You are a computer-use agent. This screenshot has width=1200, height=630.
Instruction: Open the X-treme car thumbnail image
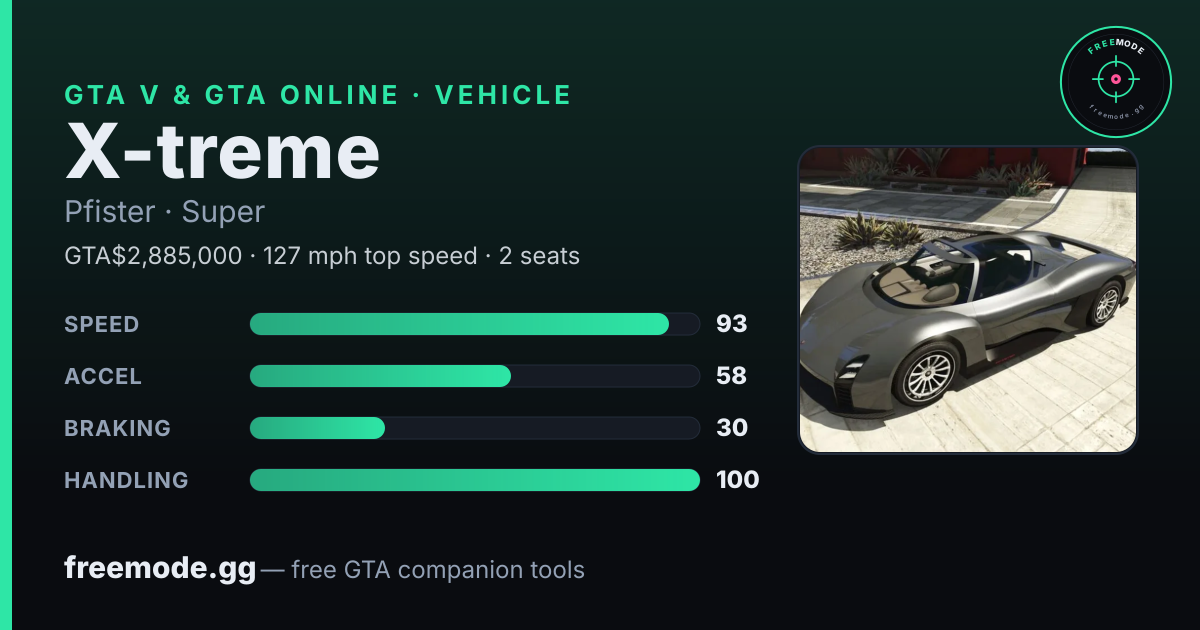coord(968,300)
